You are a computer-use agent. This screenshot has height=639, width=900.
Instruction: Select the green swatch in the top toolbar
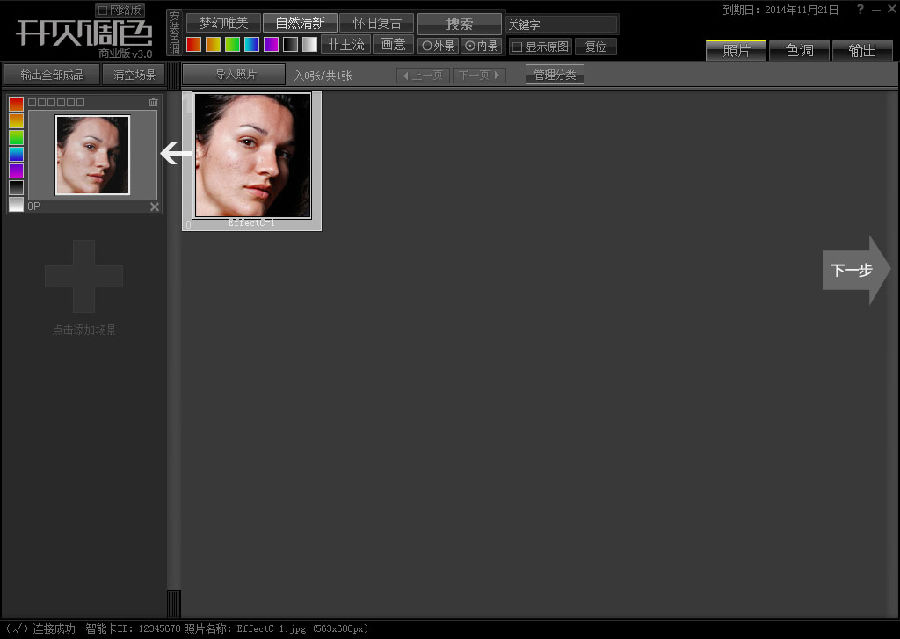tap(232, 45)
